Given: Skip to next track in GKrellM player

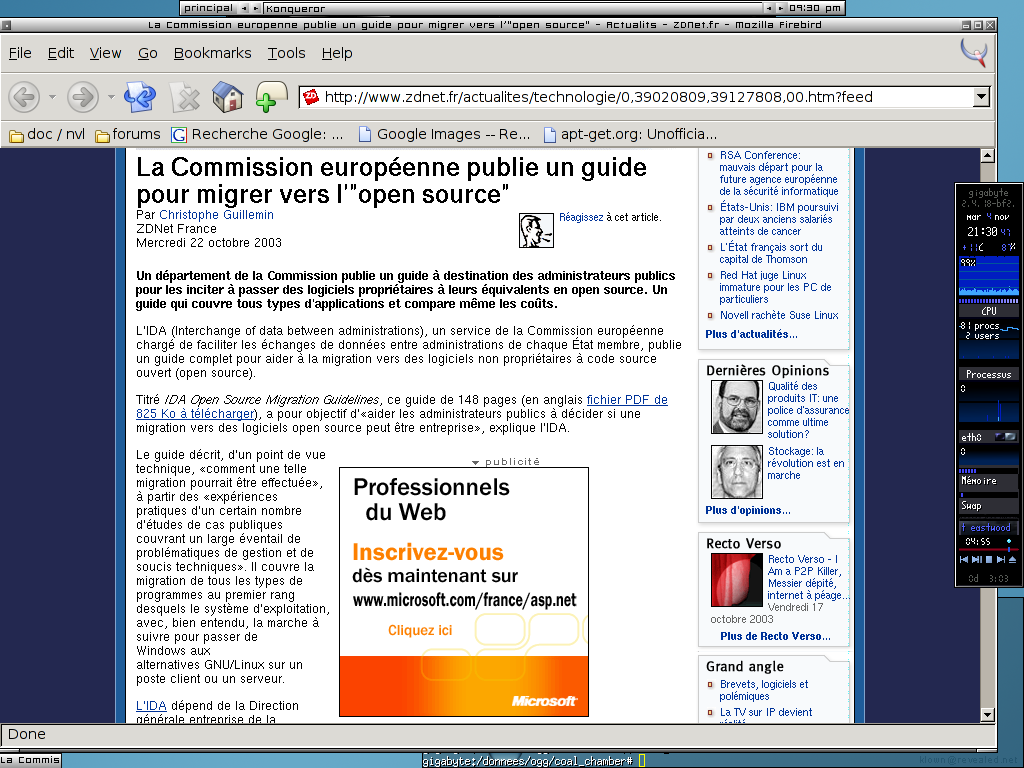Looking at the screenshot, I should click(x=1000, y=560).
